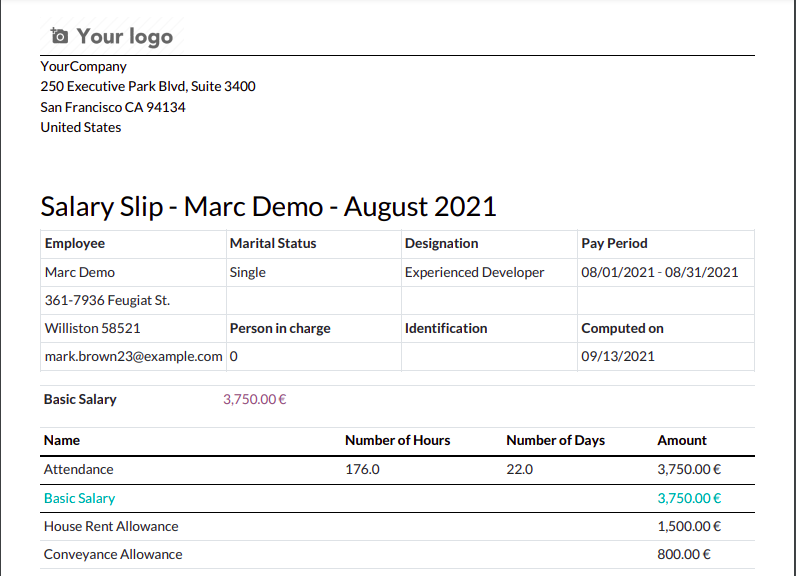Select the YourCompany name in header
Viewport: 796px width, 576px height.
(x=84, y=66)
